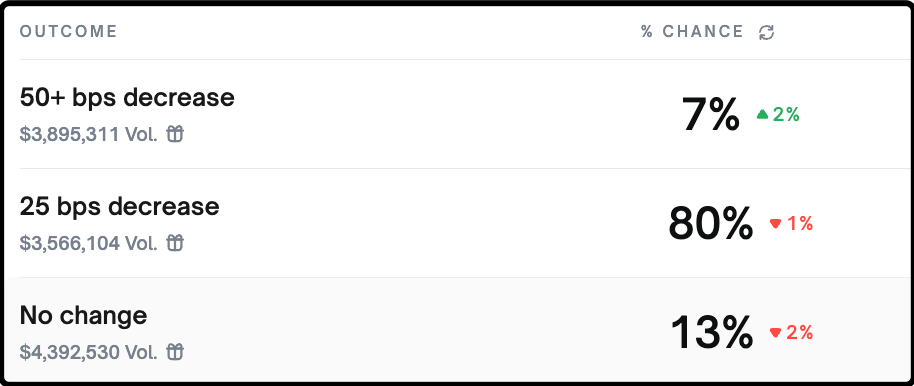The width and height of the screenshot is (914, 386).
Task: Click the refresh icon next to % CHANCE
Action: 767,32
